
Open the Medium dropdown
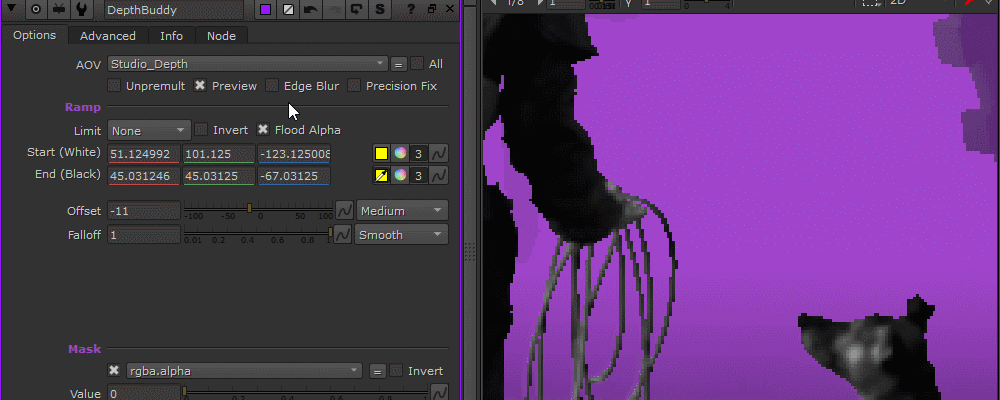[x=402, y=211]
